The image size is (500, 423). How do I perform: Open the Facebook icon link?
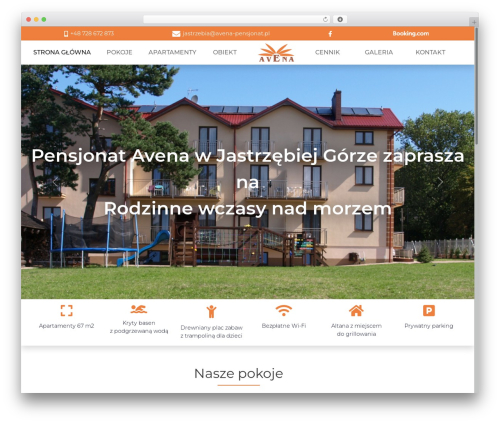pos(330,34)
